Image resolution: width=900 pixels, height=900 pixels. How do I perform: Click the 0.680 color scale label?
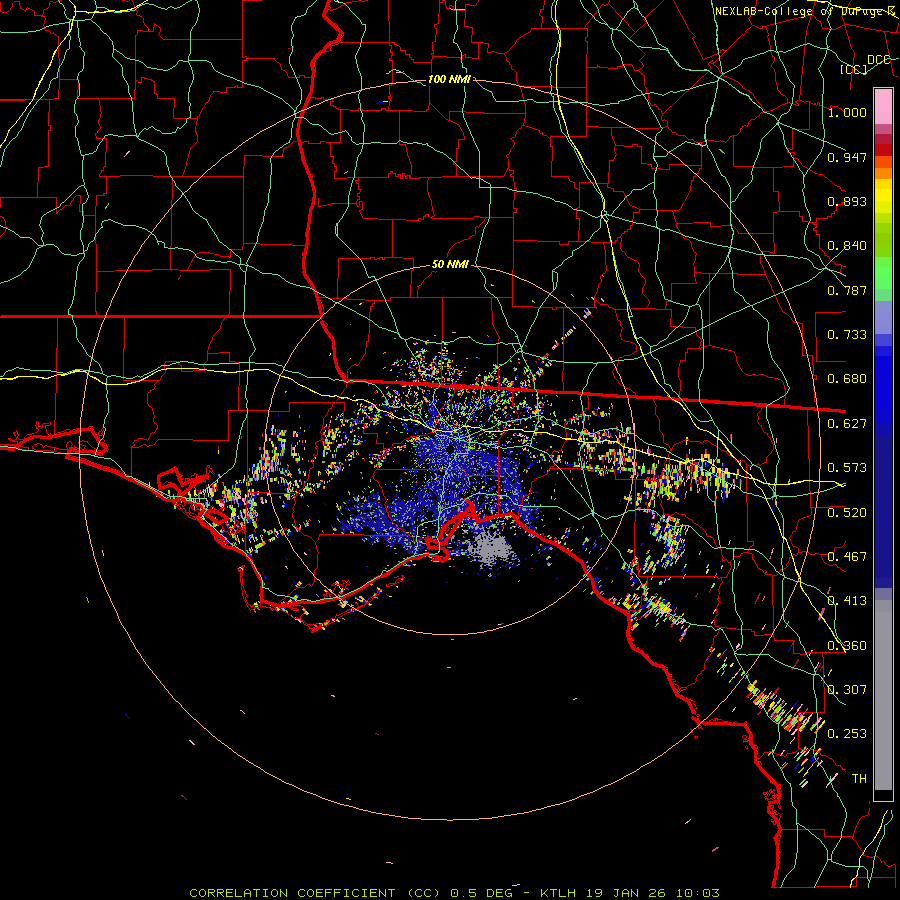pyautogui.click(x=847, y=379)
